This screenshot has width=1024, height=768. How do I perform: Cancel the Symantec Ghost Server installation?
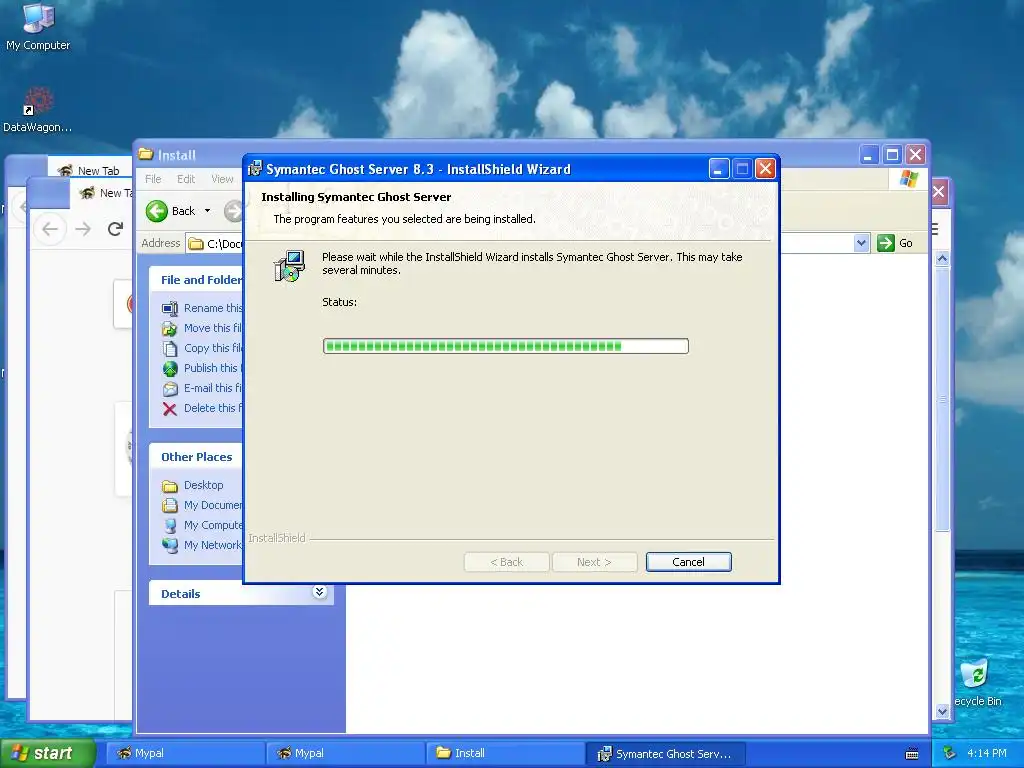pyautogui.click(x=688, y=562)
